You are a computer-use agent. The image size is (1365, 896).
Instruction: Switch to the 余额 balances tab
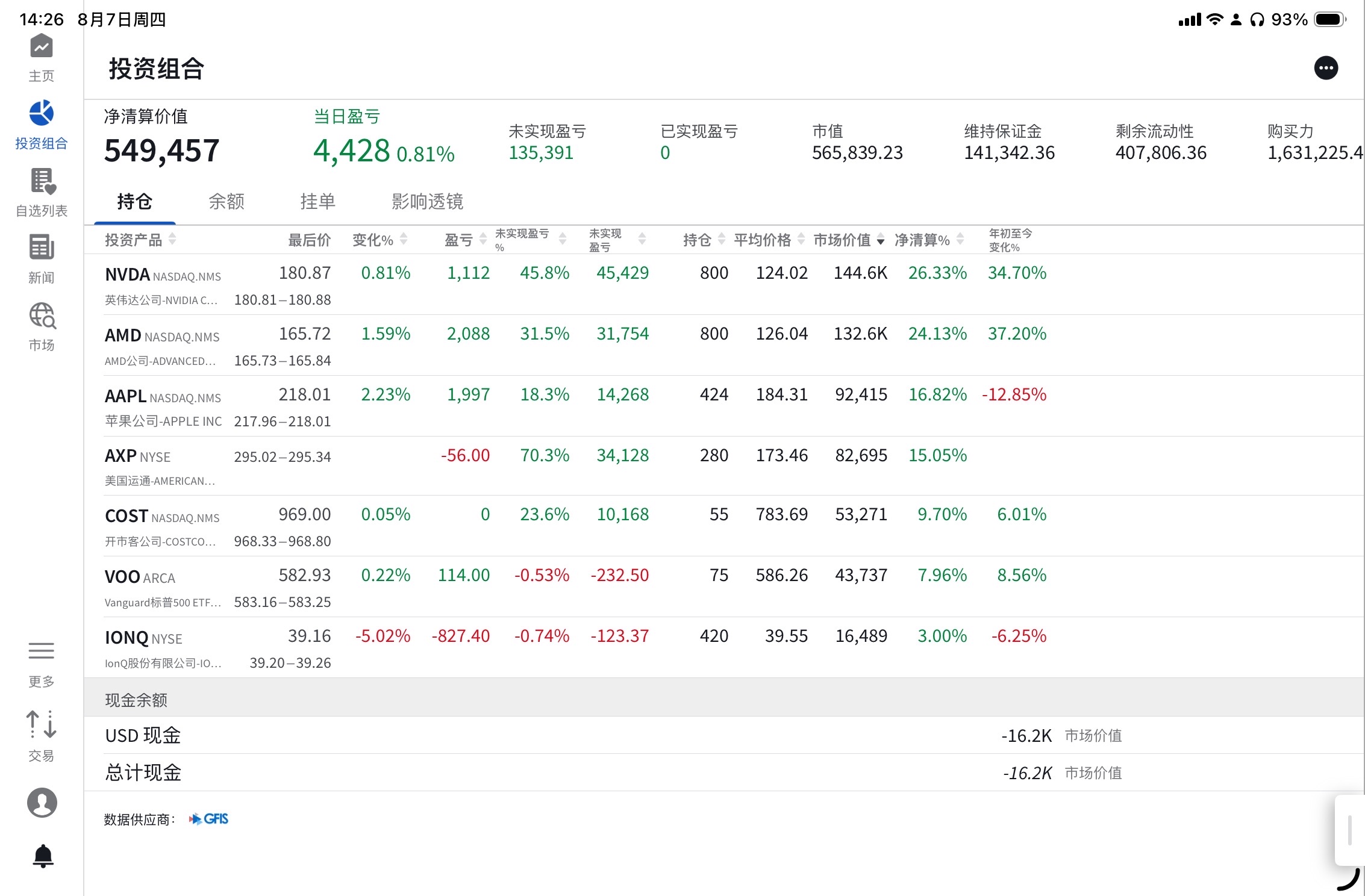226,201
